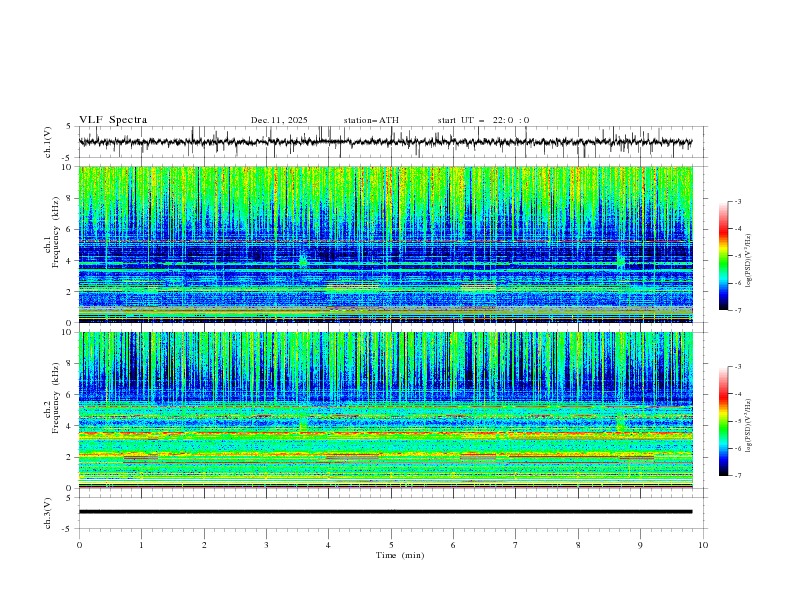Click the ch.2 log(PSD) colorbar label
The width and height of the screenshot is (792, 612).
click(749, 425)
